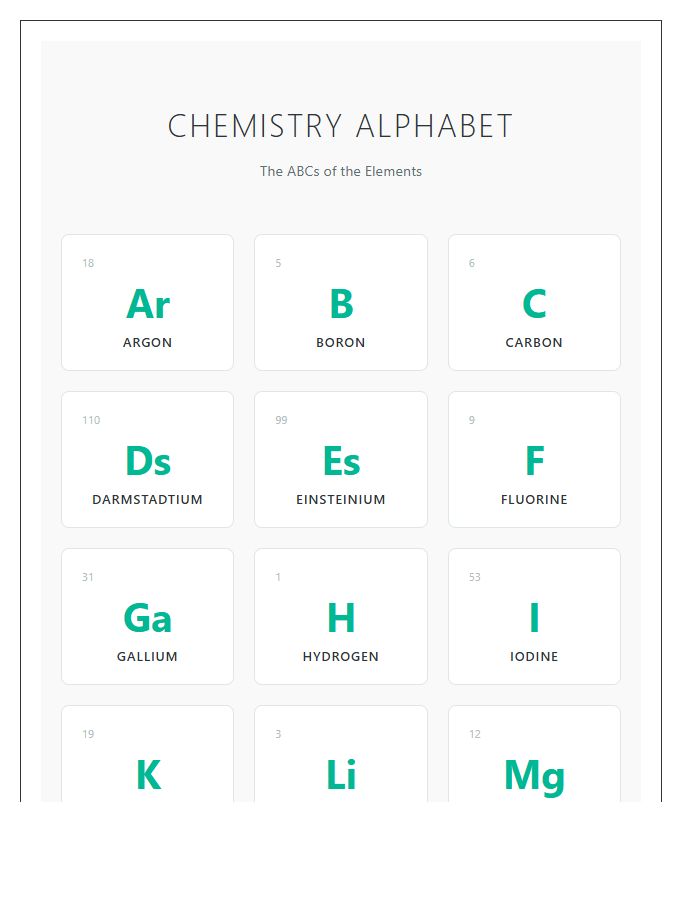The image size is (700, 900).
Task: Click atomic number 18 on Argon card
Action: [x=88, y=263]
